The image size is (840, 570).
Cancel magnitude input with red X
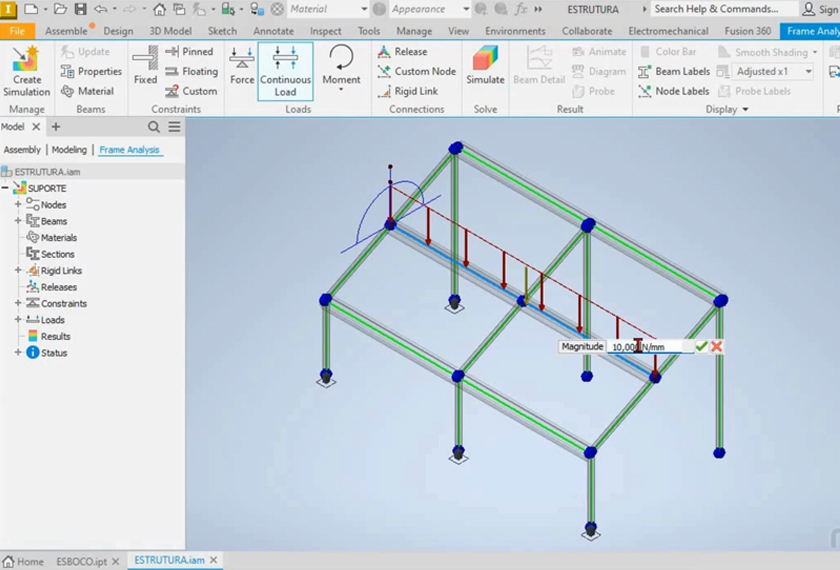(717, 346)
